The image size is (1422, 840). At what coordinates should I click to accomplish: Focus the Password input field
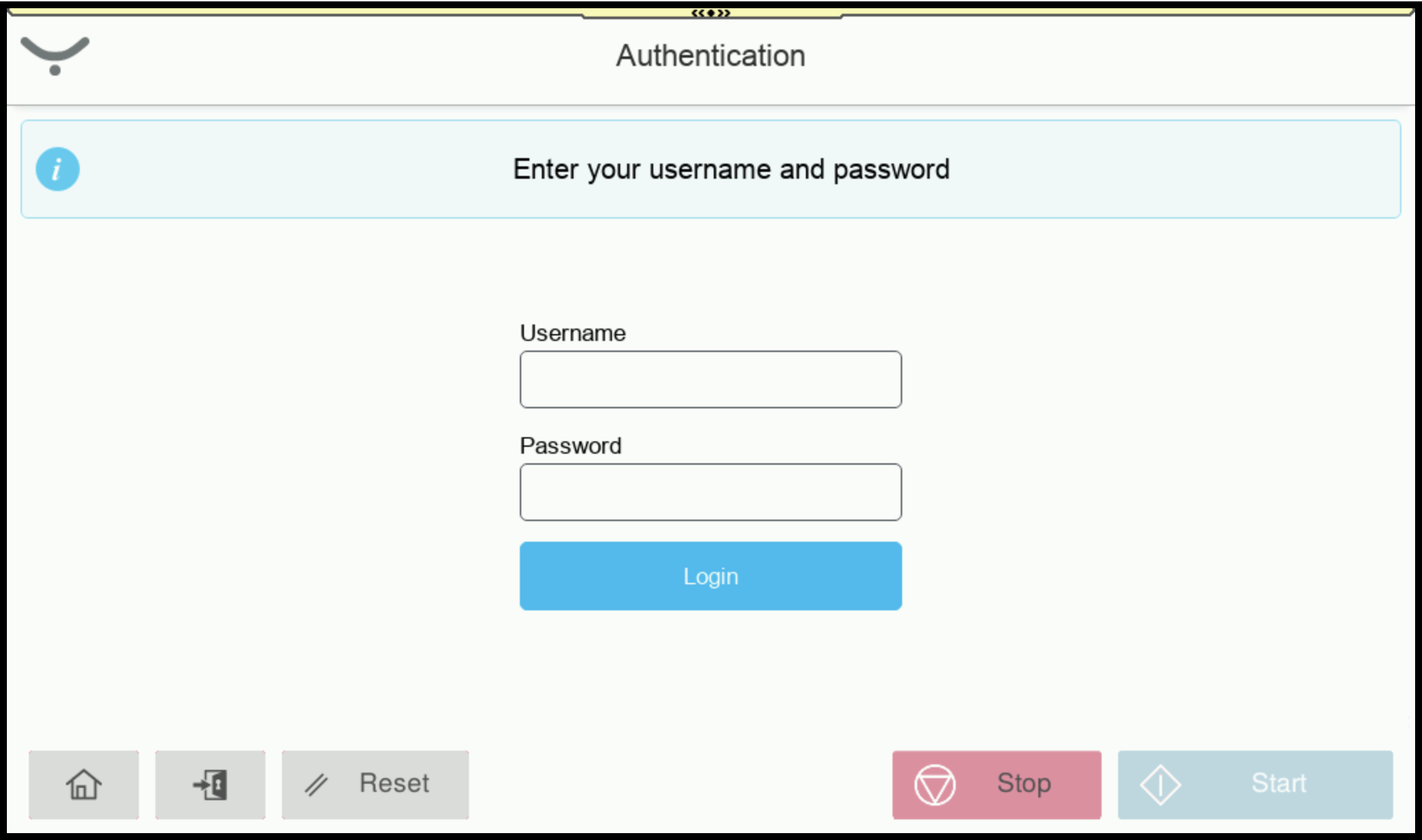coord(710,492)
